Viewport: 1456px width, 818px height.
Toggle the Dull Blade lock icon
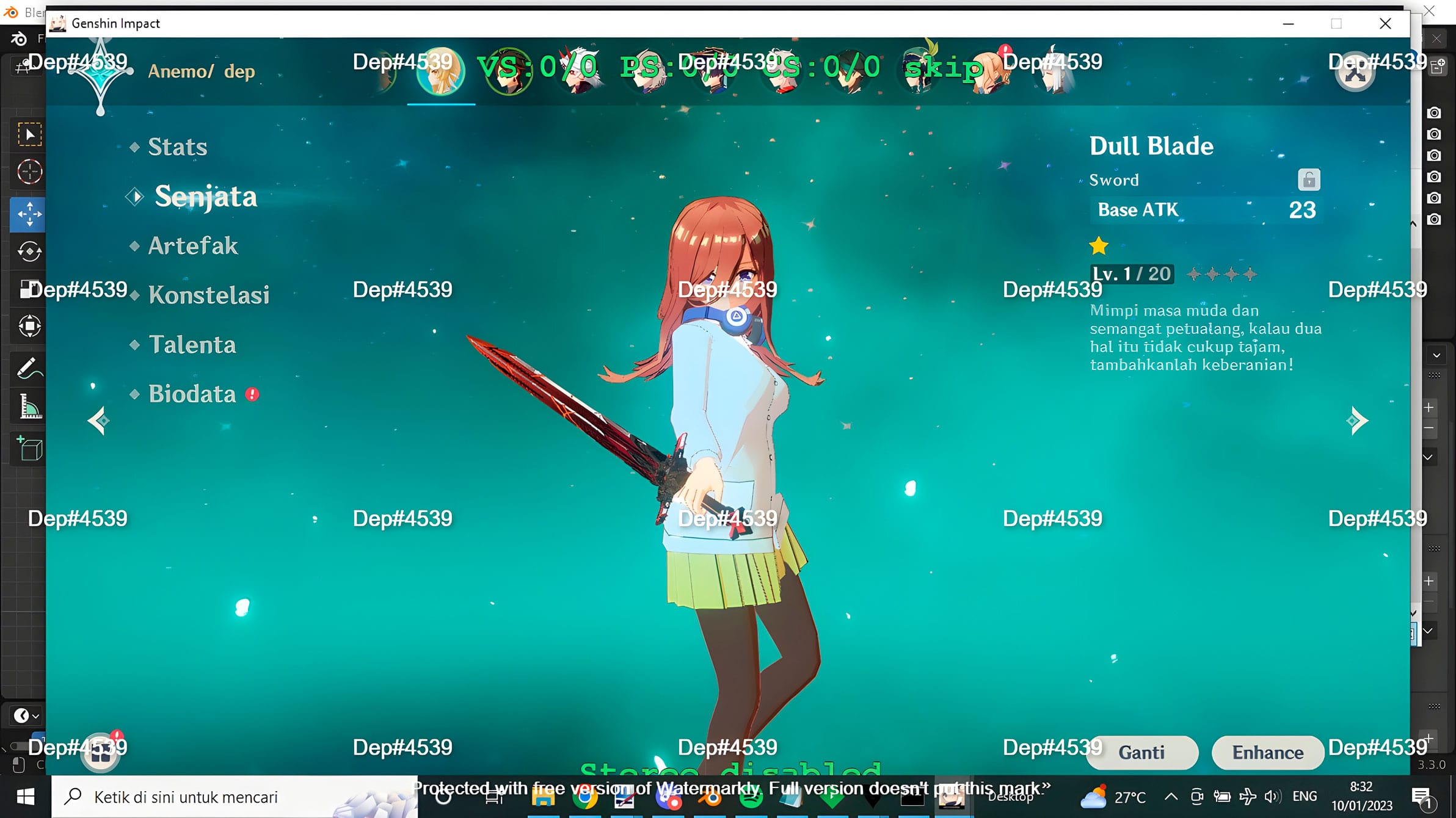click(x=1309, y=180)
